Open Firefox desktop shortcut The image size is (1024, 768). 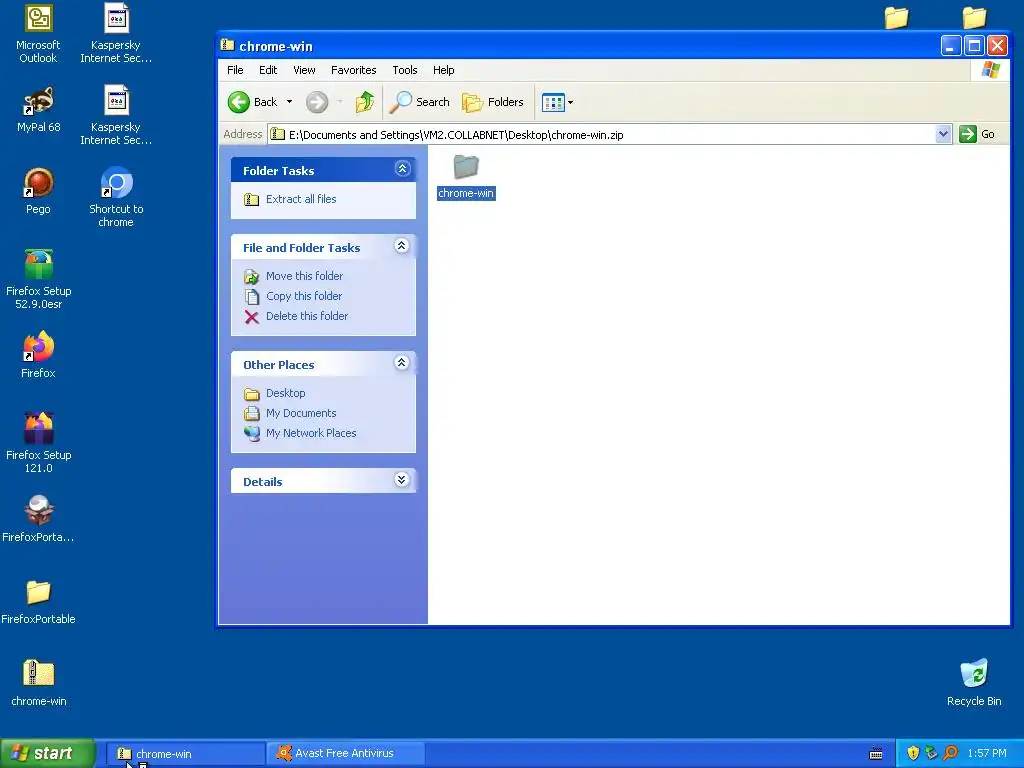(38, 355)
